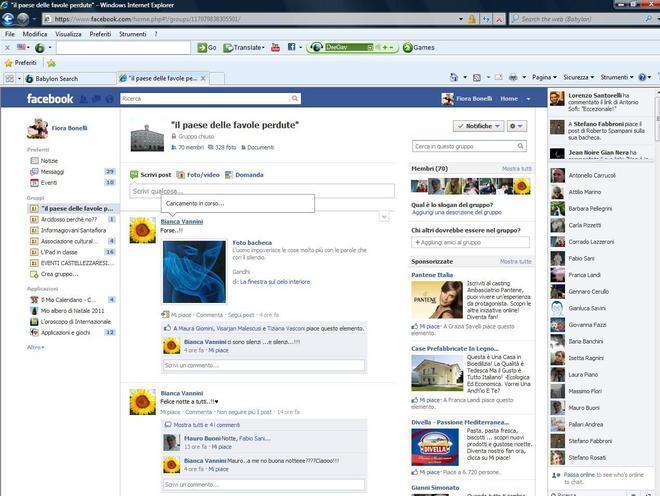660x496 pixels.
Task: Open the post options dropdown arrow
Action: click(x=384, y=217)
